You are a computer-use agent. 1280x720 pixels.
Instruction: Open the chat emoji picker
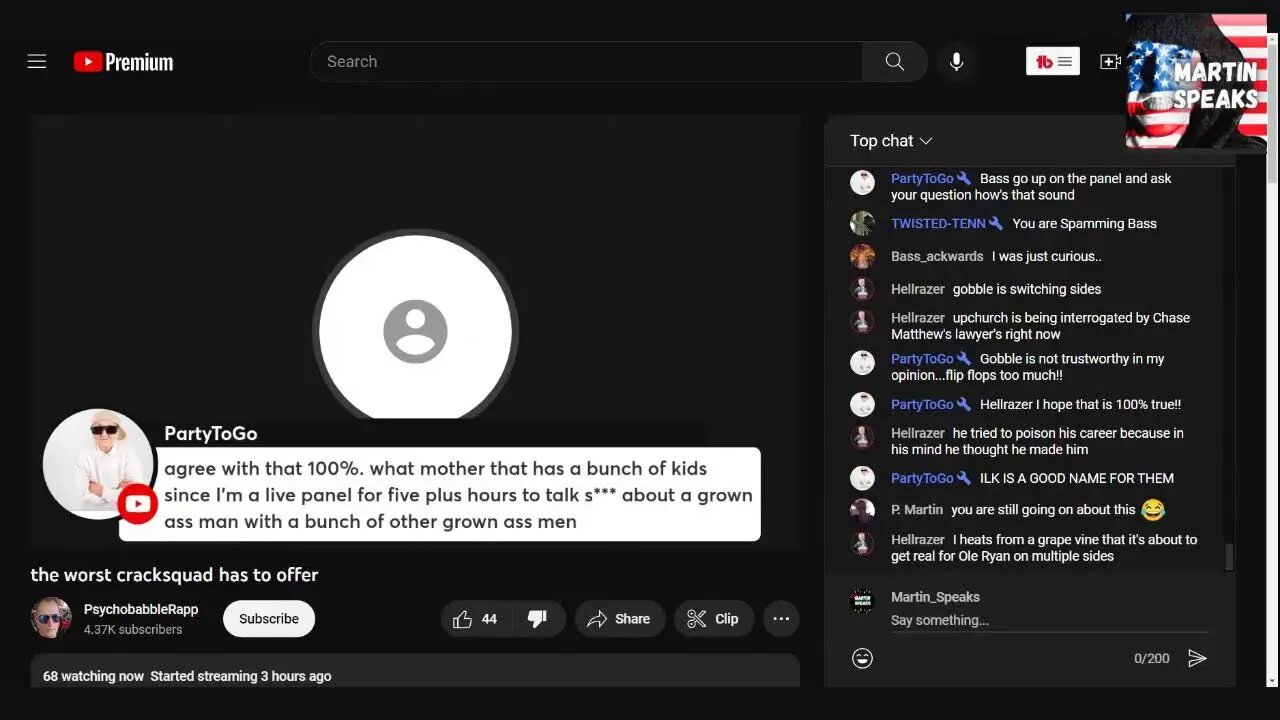pos(862,658)
